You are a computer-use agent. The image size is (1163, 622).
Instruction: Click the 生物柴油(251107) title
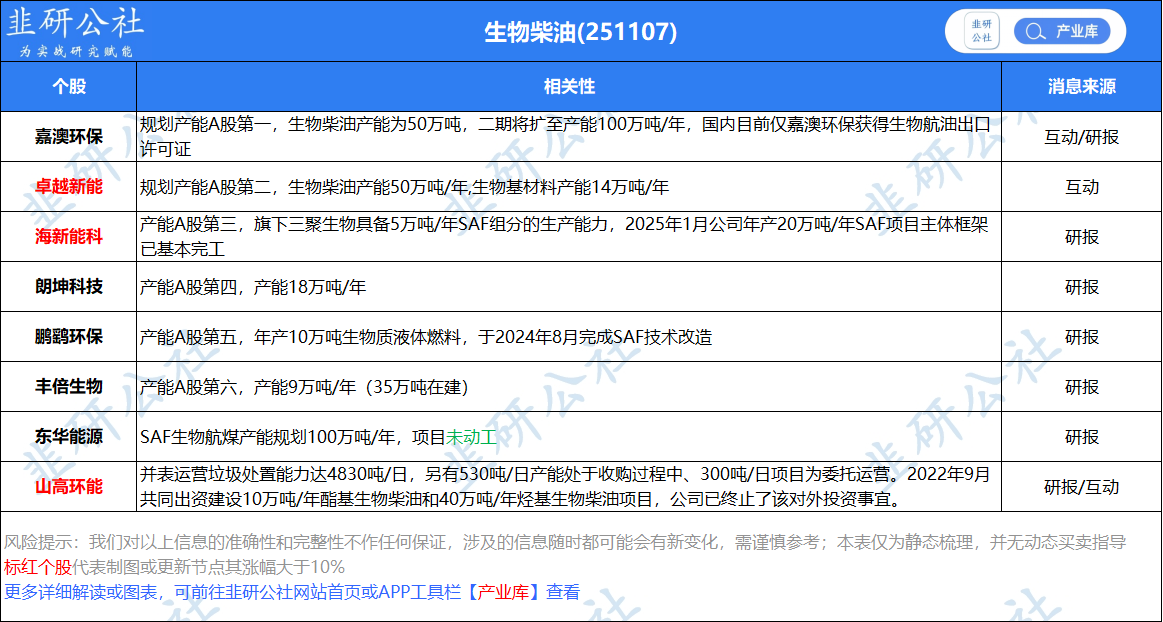(580, 32)
